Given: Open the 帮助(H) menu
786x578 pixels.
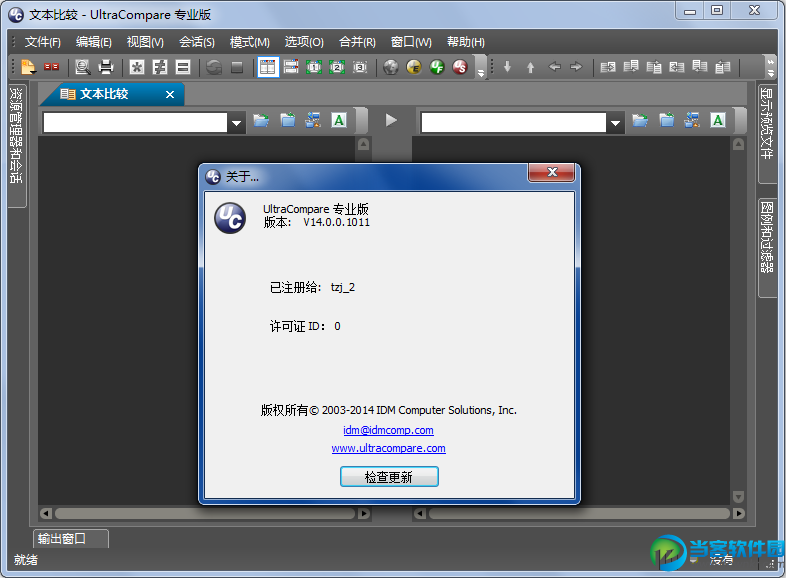Looking at the screenshot, I should tap(466, 42).
